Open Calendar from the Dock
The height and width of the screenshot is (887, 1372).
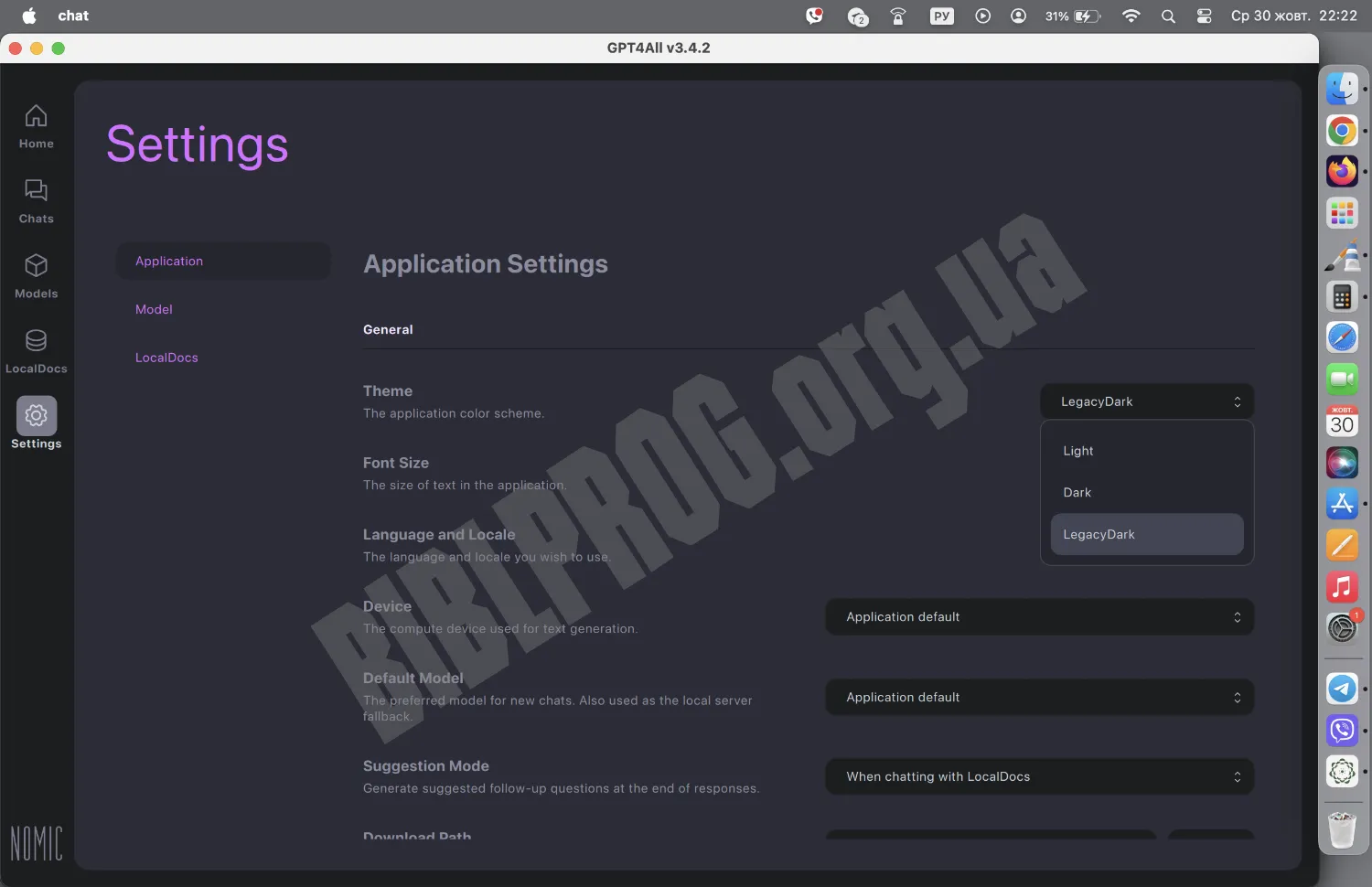point(1342,421)
